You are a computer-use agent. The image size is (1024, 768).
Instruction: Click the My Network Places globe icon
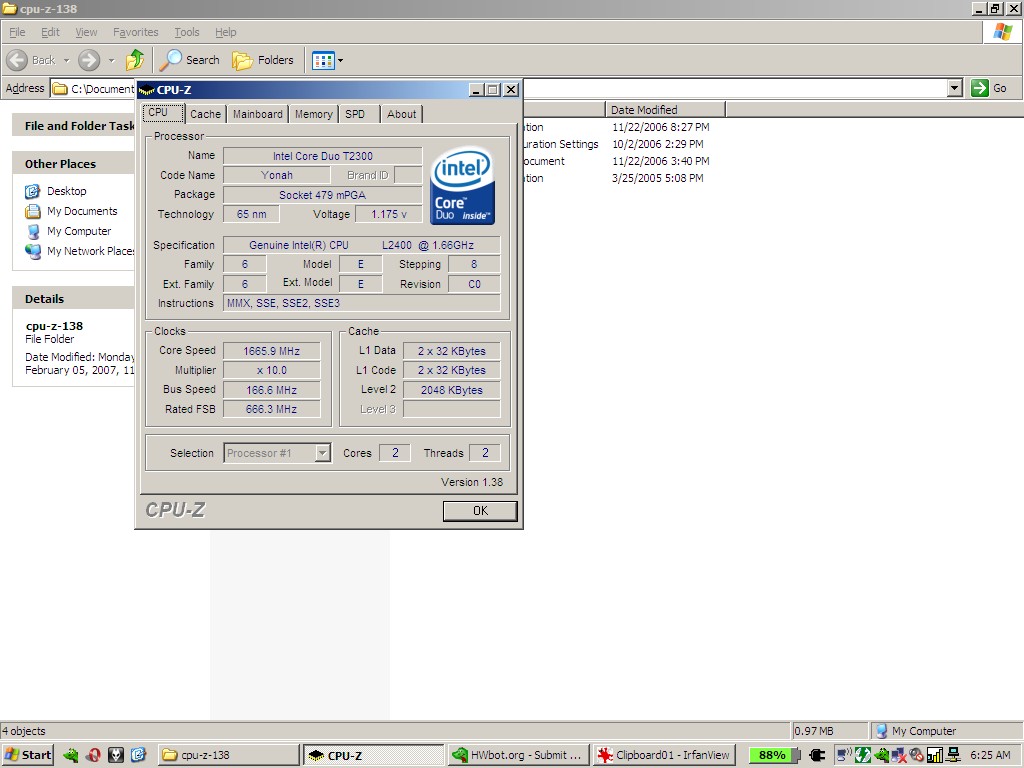coord(33,251)
